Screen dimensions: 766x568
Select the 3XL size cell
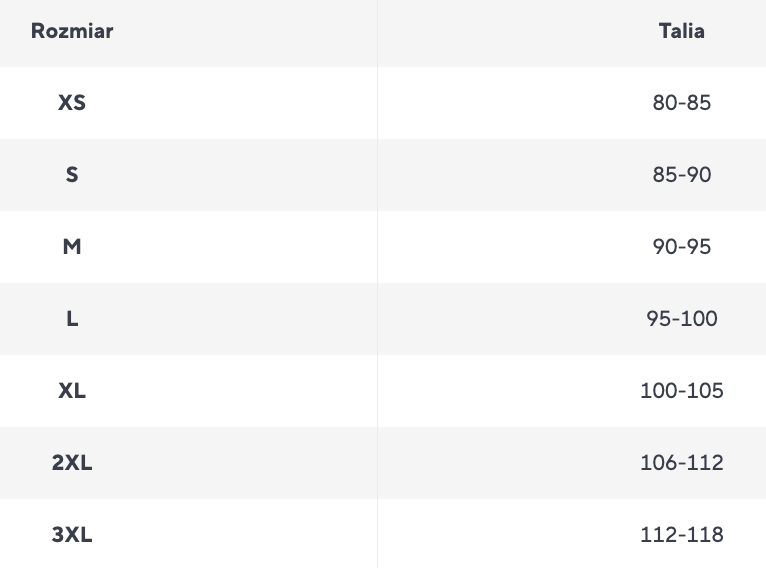(x=72, y=534)
